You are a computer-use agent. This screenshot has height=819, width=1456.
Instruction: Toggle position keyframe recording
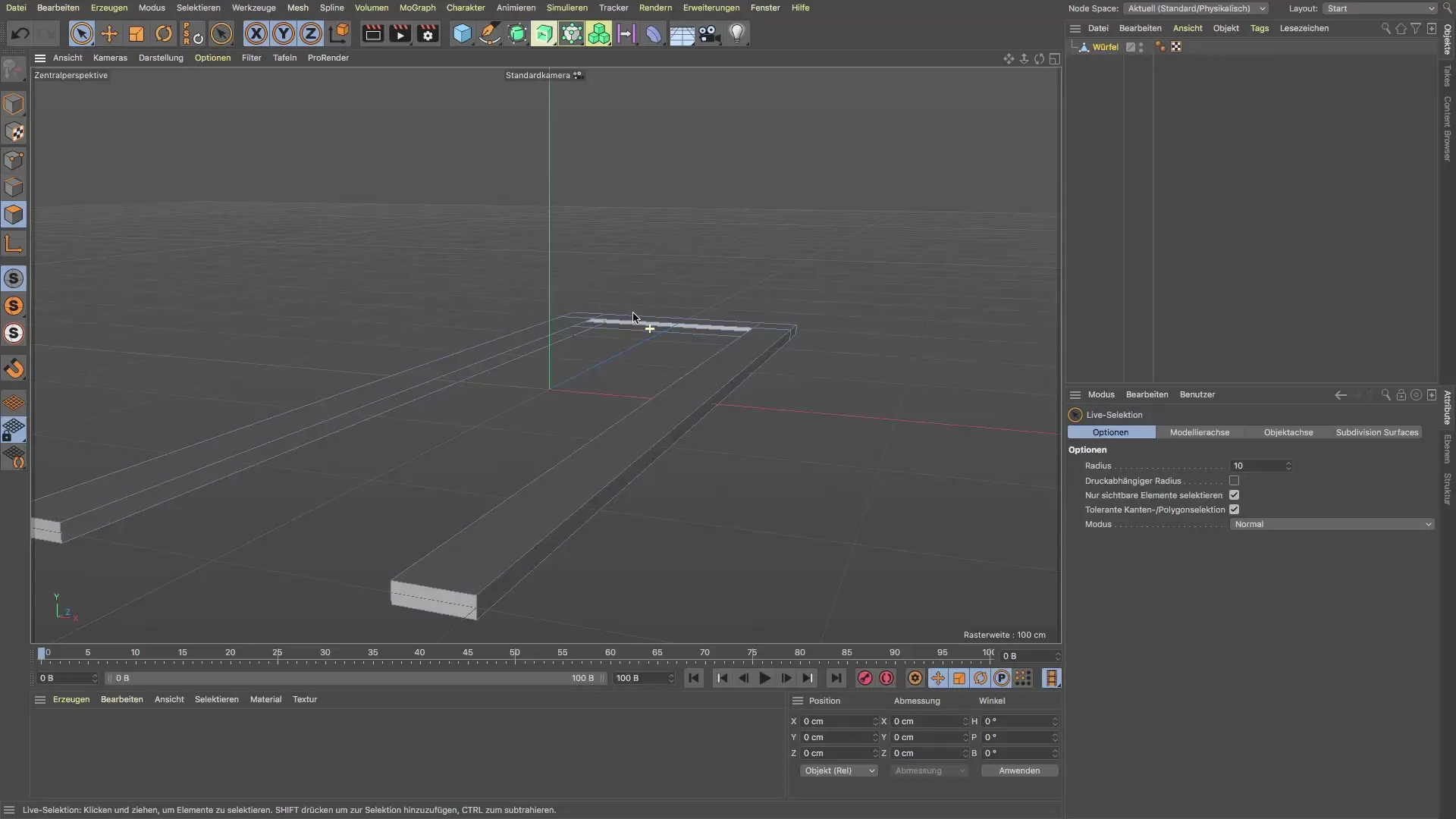tap(938, 678)
